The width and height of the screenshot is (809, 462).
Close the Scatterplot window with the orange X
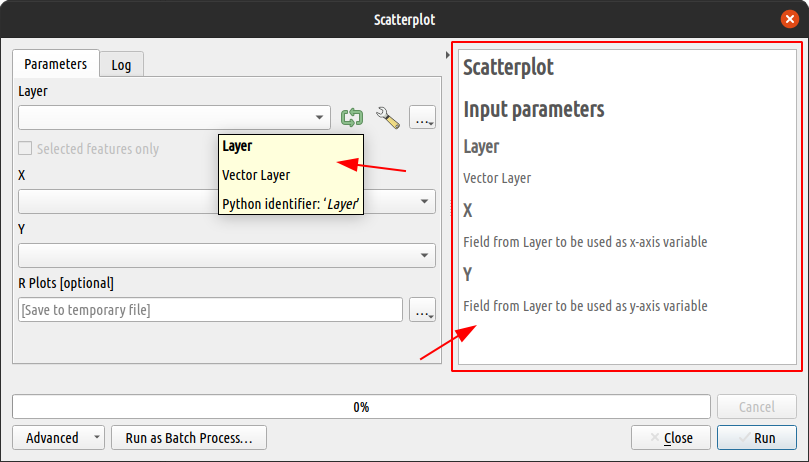click(790, 19)
